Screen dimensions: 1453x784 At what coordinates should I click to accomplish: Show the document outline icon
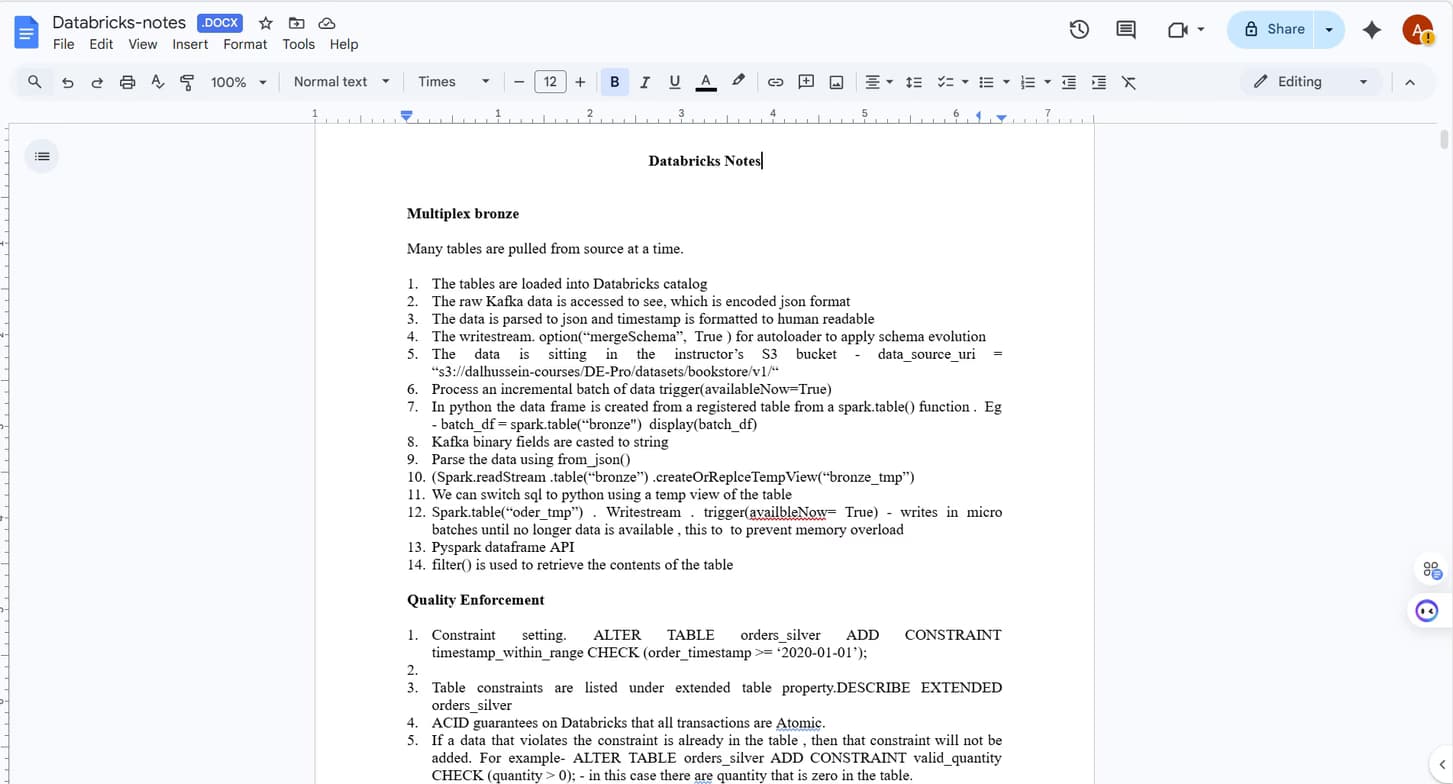[41, 156]
